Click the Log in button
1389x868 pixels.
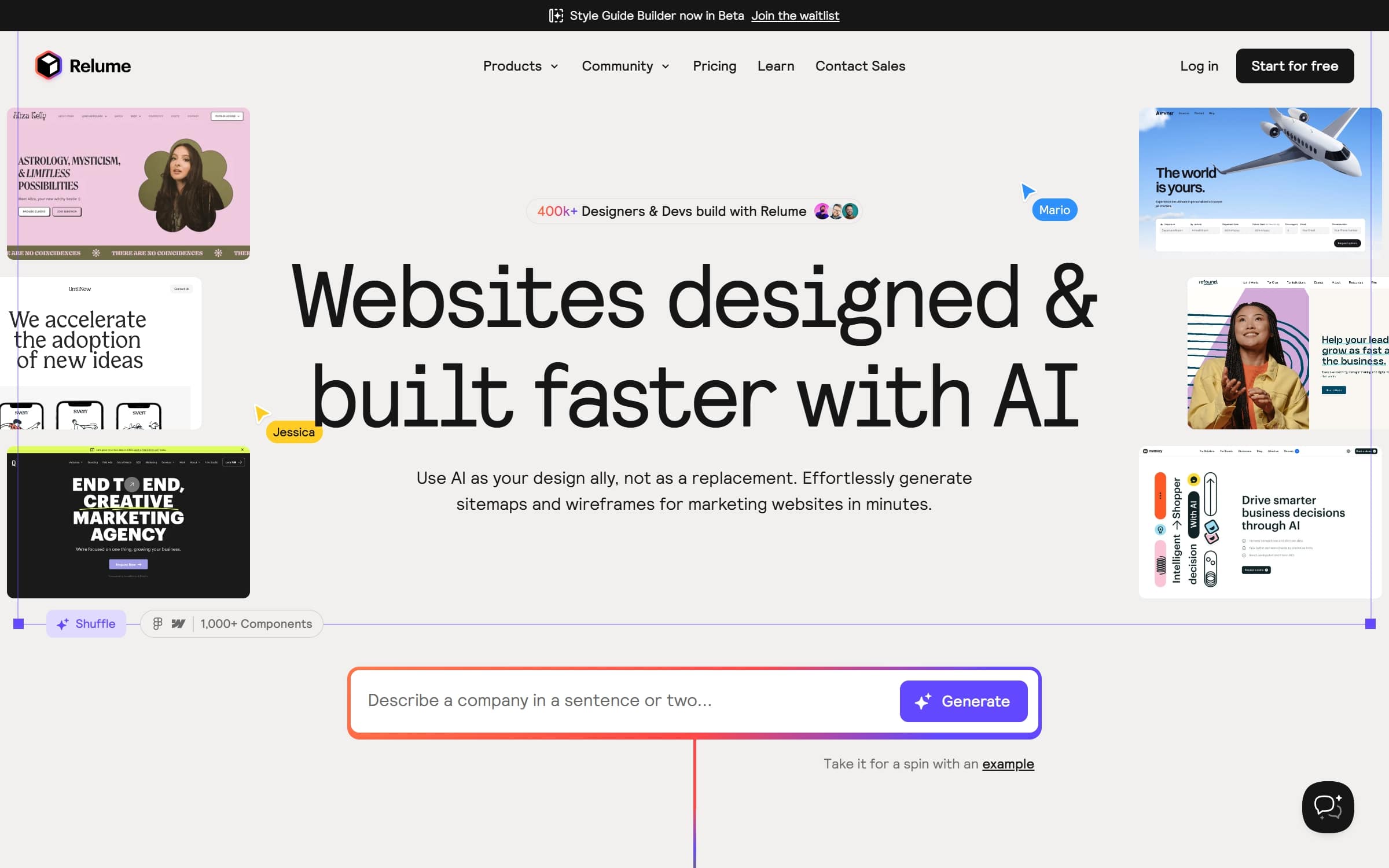coord(1198,66)
